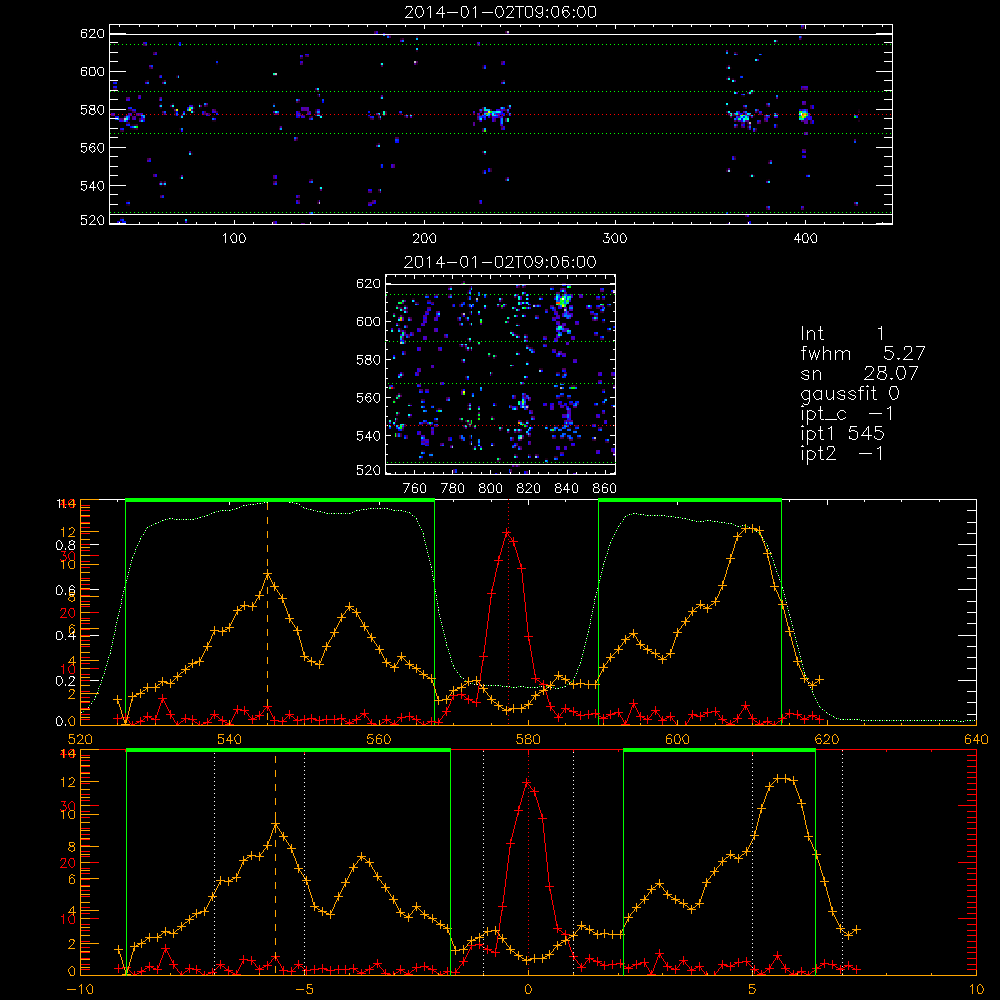Select the 'sn 28.07' readout value

(x=891, y=373)
